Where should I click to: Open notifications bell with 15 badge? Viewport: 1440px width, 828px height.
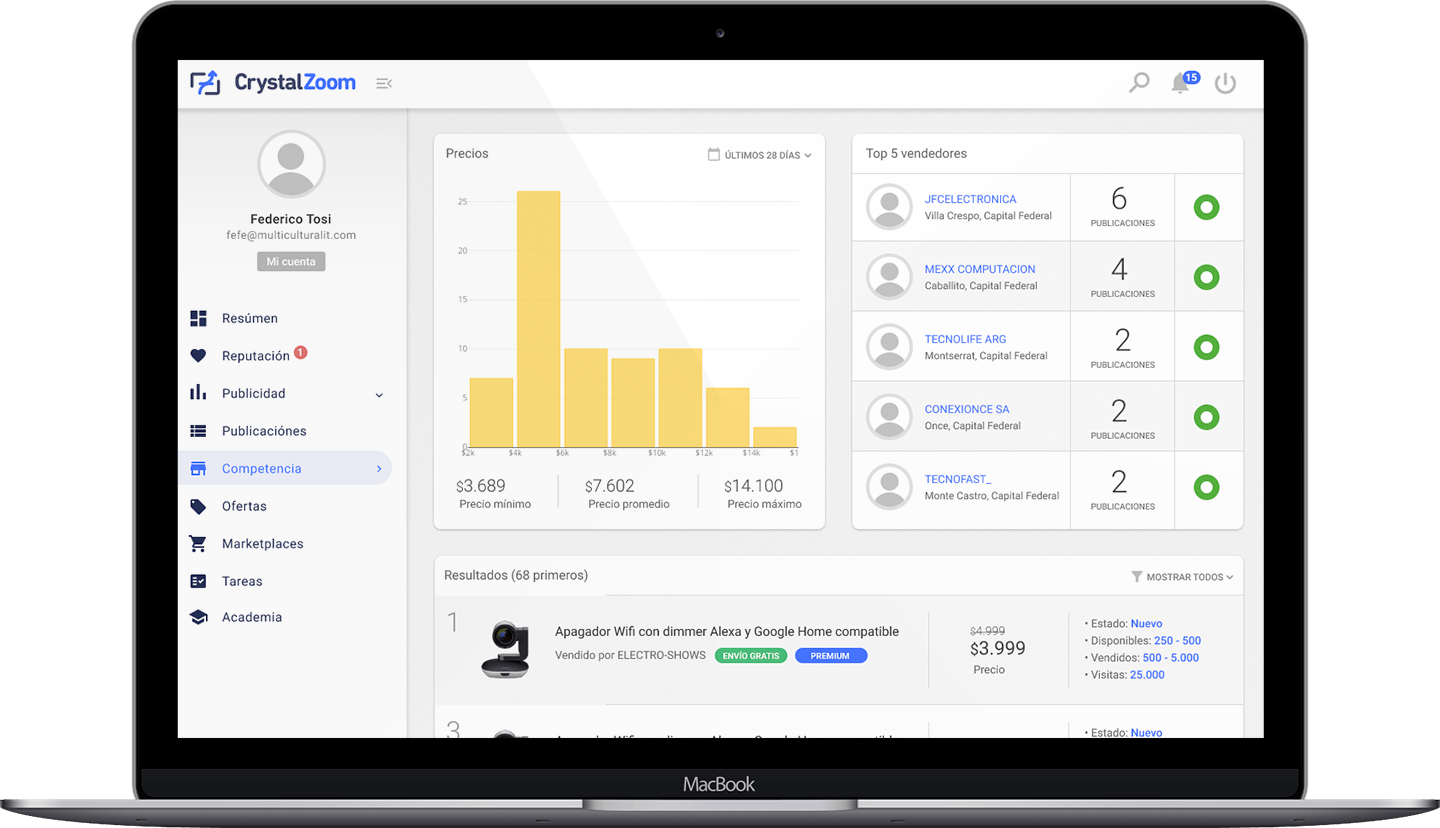(x=1181, y=84)
